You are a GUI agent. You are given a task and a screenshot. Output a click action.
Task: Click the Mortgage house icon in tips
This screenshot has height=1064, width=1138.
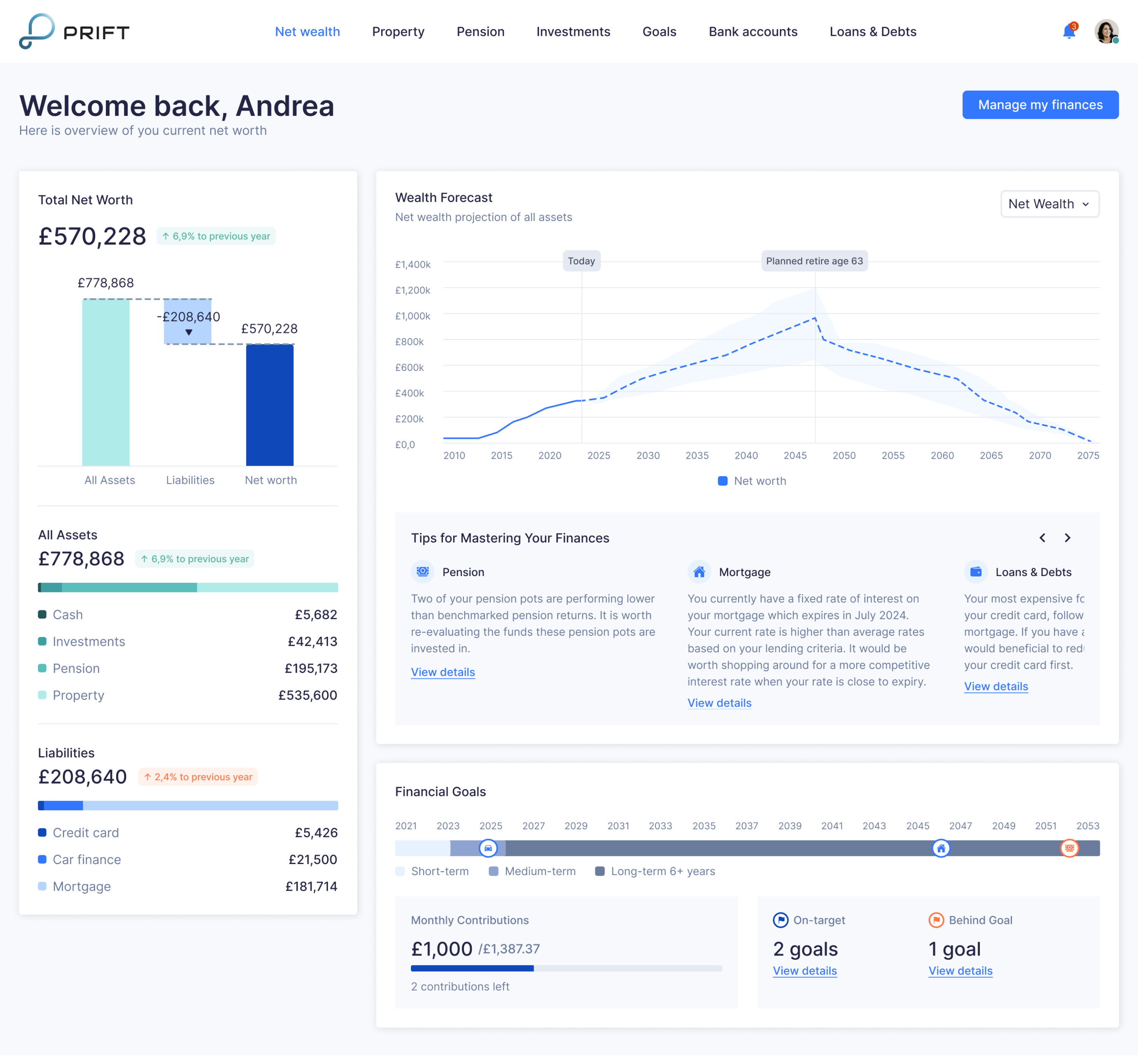(699, 571)
